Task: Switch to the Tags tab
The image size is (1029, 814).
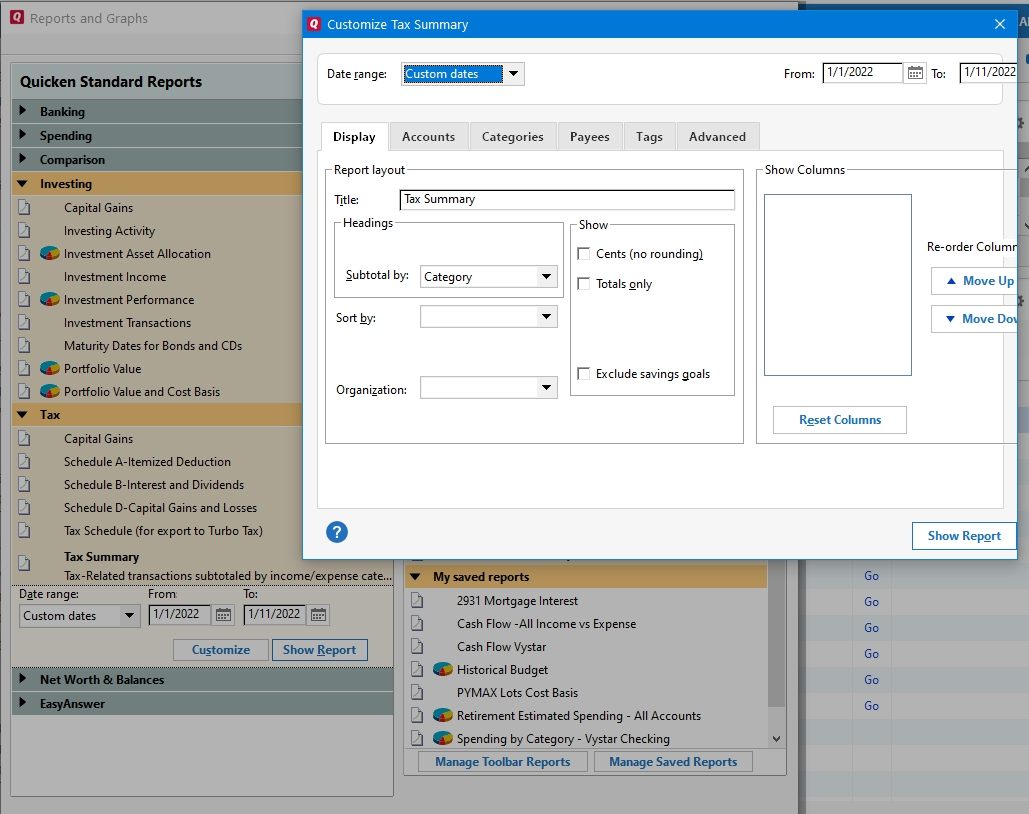Action: point(649,137)
